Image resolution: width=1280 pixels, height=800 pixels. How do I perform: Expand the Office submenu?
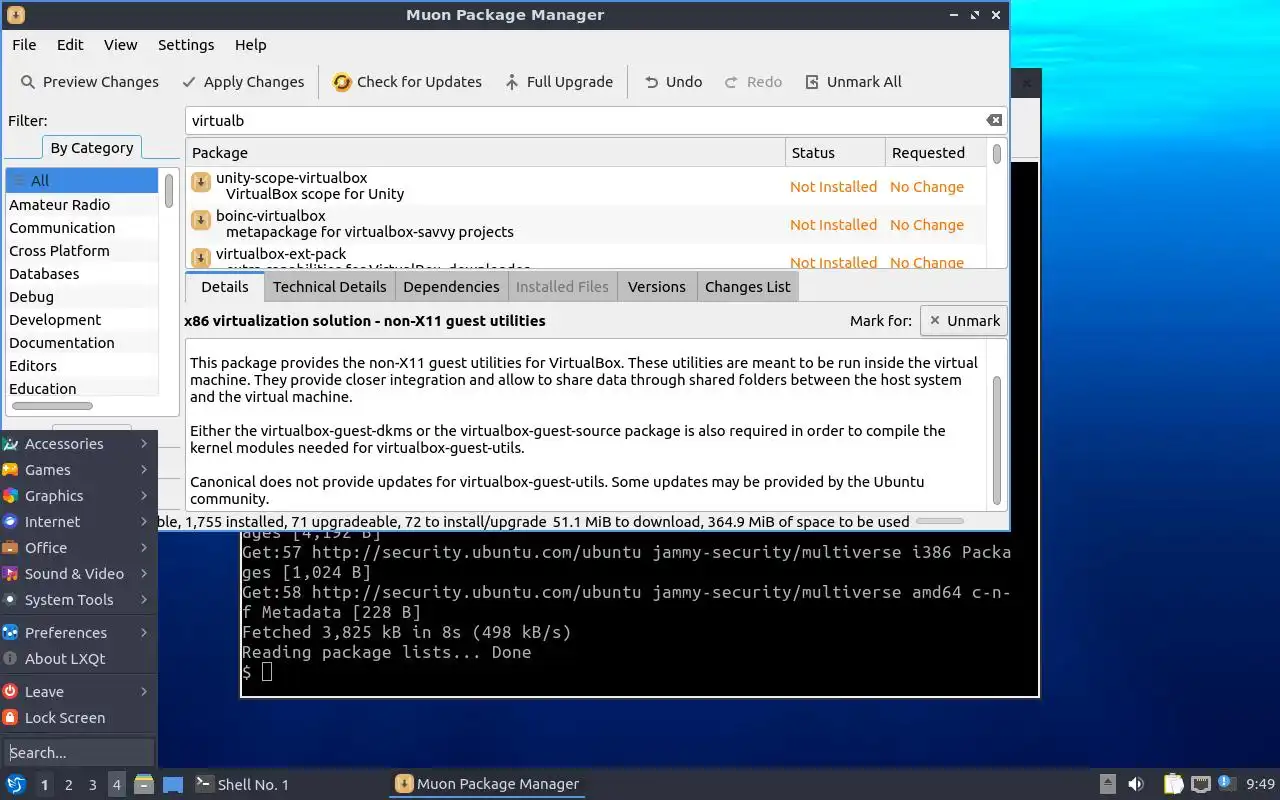coord(78,548)
